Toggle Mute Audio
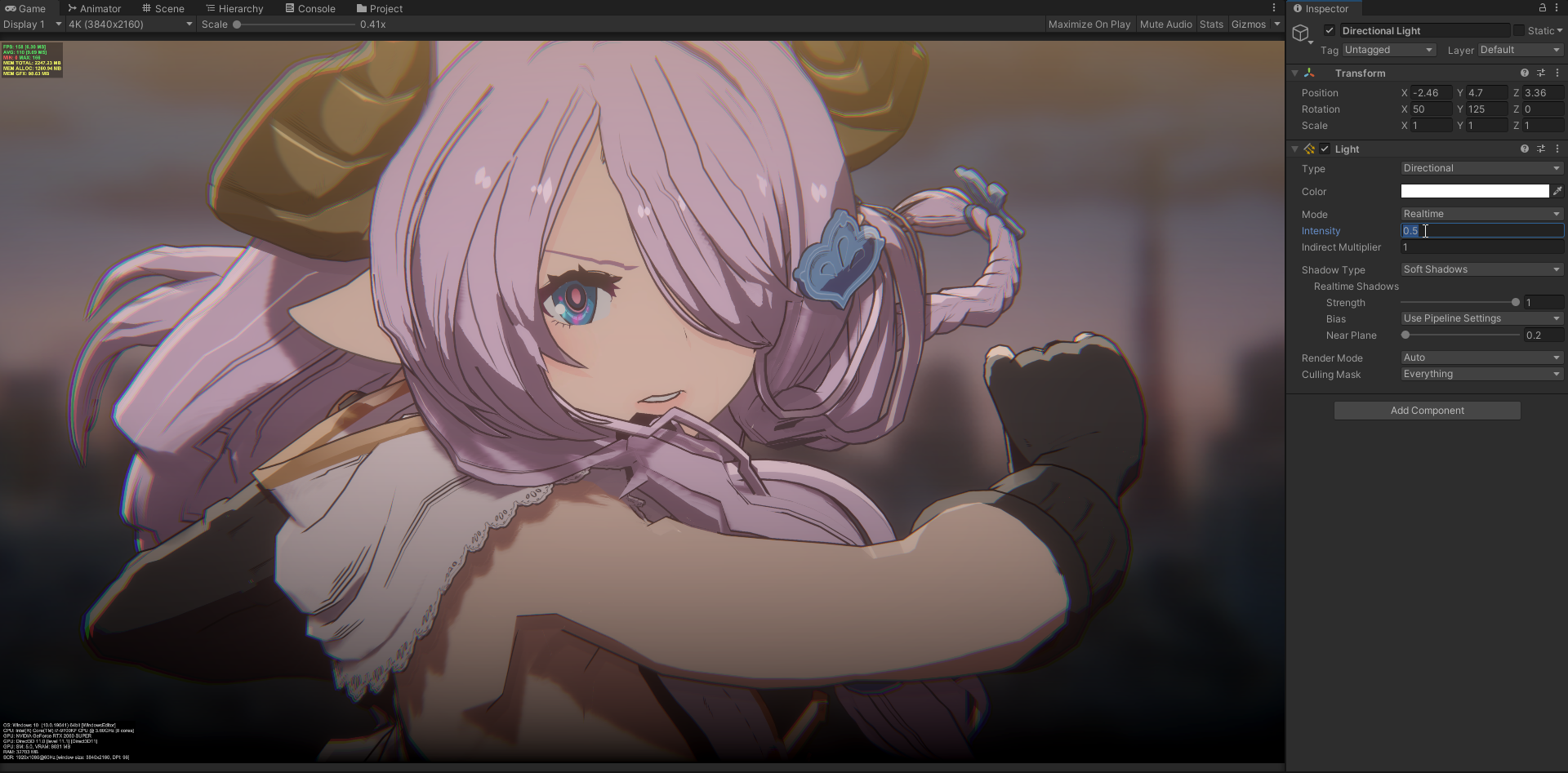The image size is (1568, 773). (1165, 24)
